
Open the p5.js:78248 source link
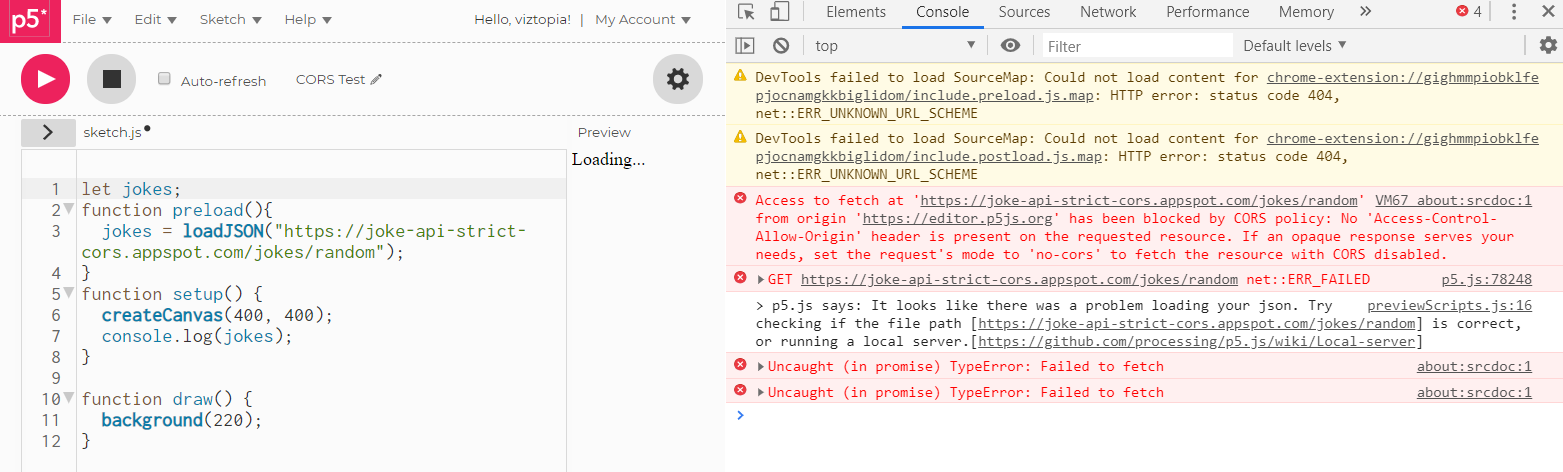[1486, 280]
